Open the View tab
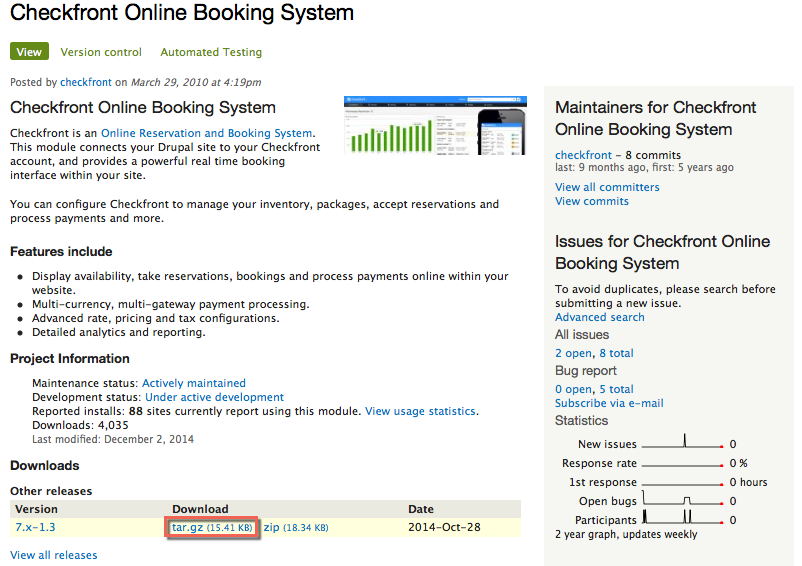Image resolution: width=802 pixels, height=566 pixels. tap(29, 52)
